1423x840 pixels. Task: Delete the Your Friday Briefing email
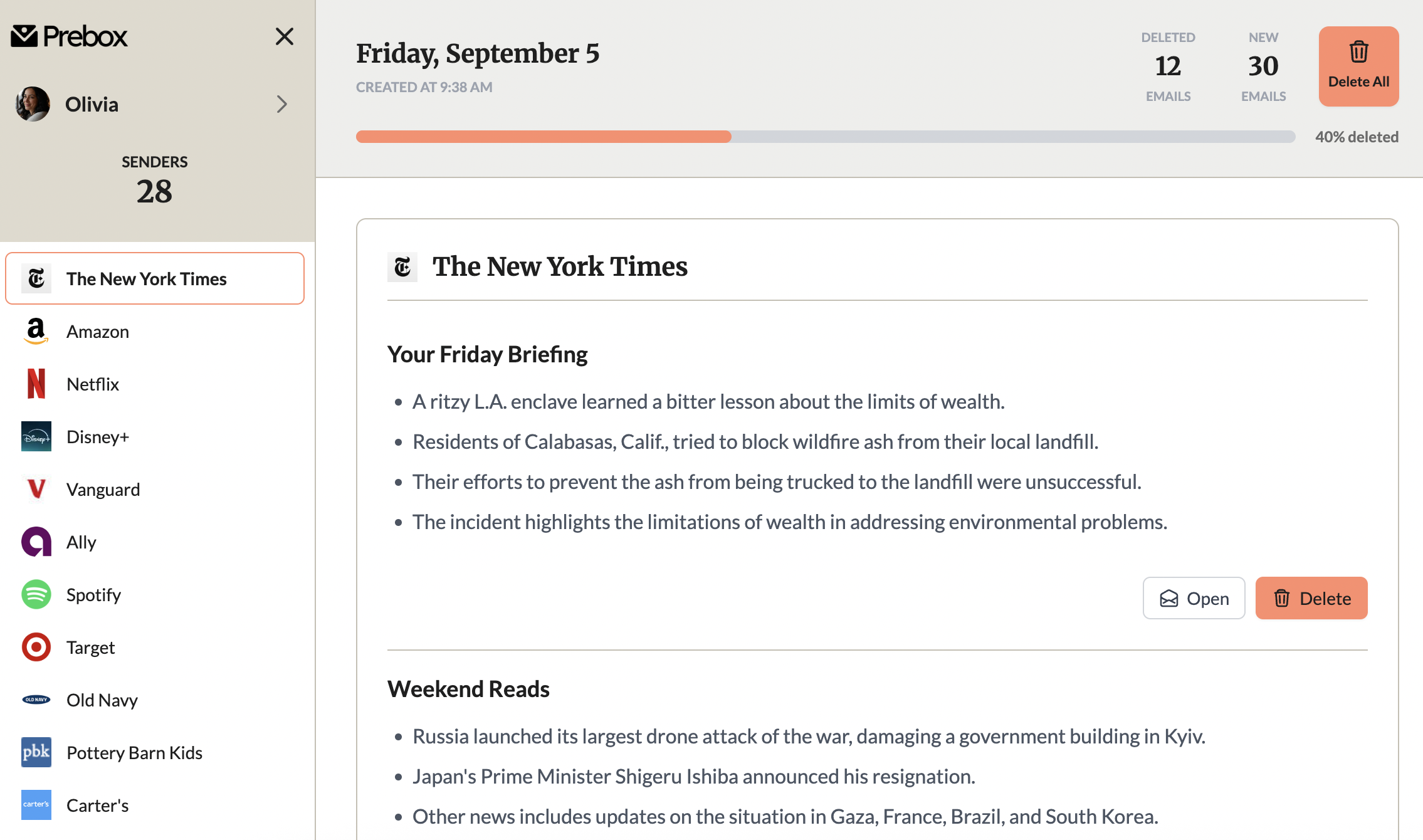[x=1311, y=599]
